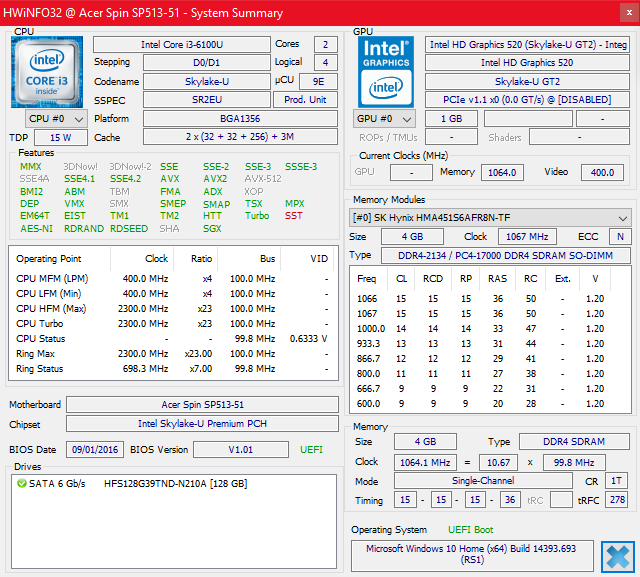Click the Motherboard Acer Spin SP513-51 field
The height and width of the screenshot is (577, 640).
tap(202, 405)
